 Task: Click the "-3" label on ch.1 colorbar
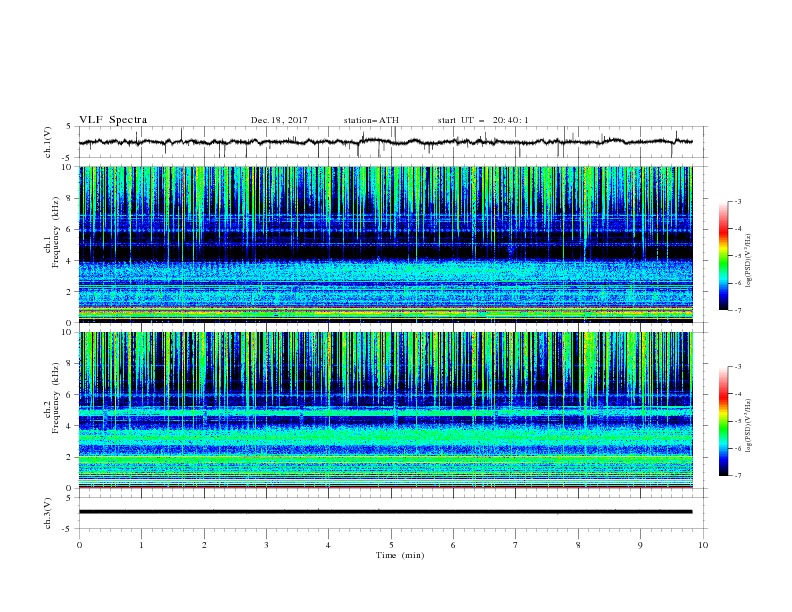pyautogui.click(x=737, y=201)
